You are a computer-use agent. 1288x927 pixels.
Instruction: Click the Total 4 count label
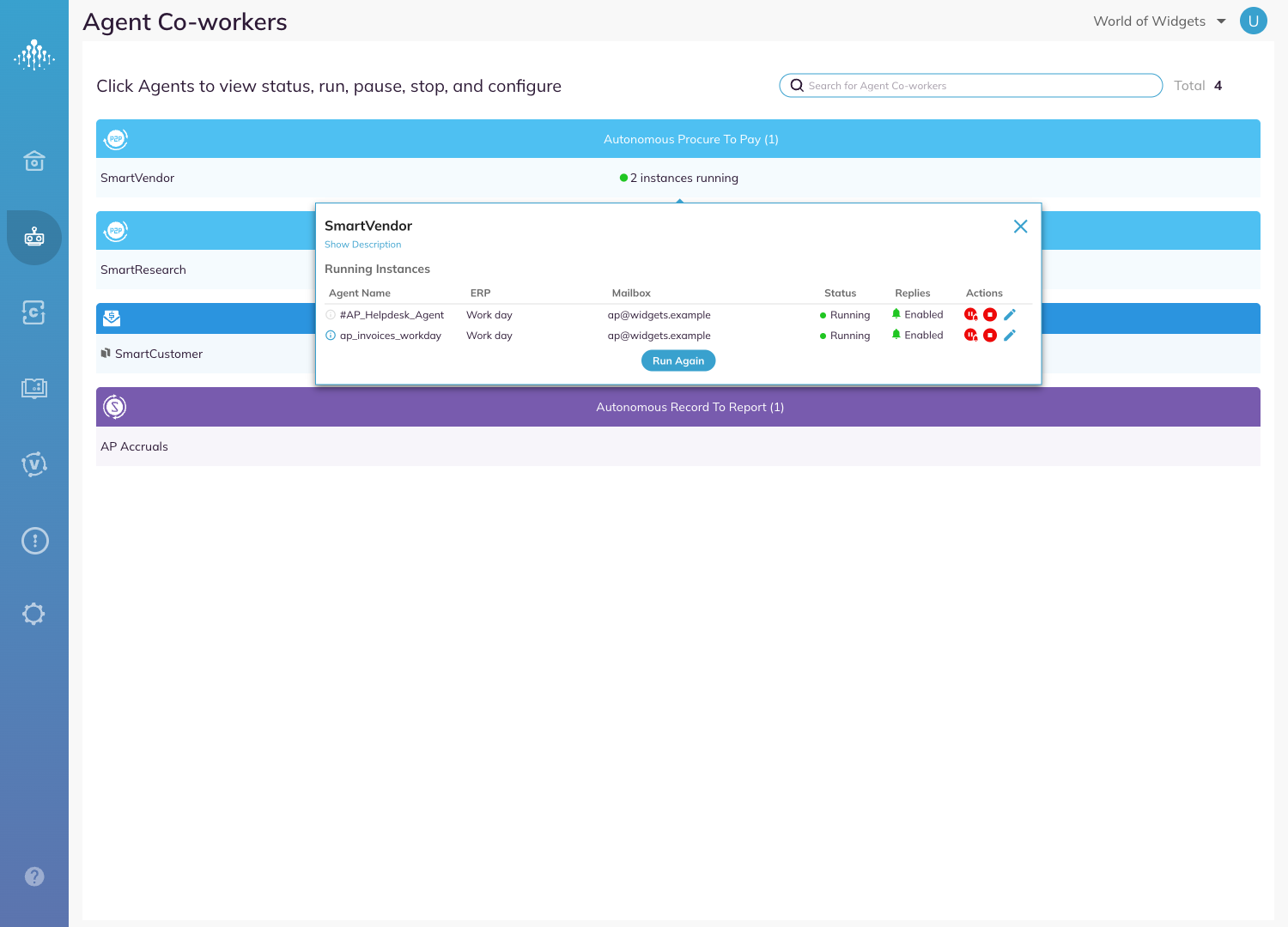(x=1198, y=86)
